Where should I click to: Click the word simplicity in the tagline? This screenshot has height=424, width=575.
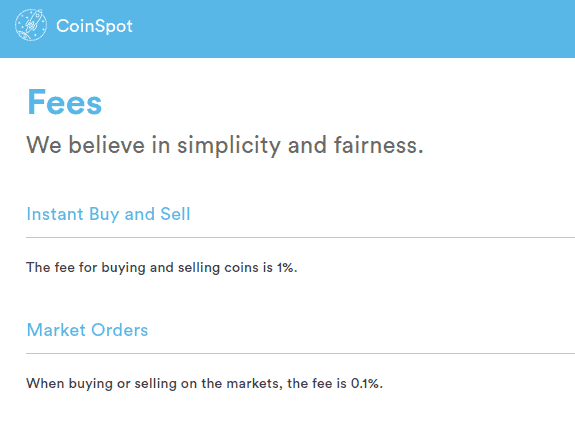tap(228, 146)
